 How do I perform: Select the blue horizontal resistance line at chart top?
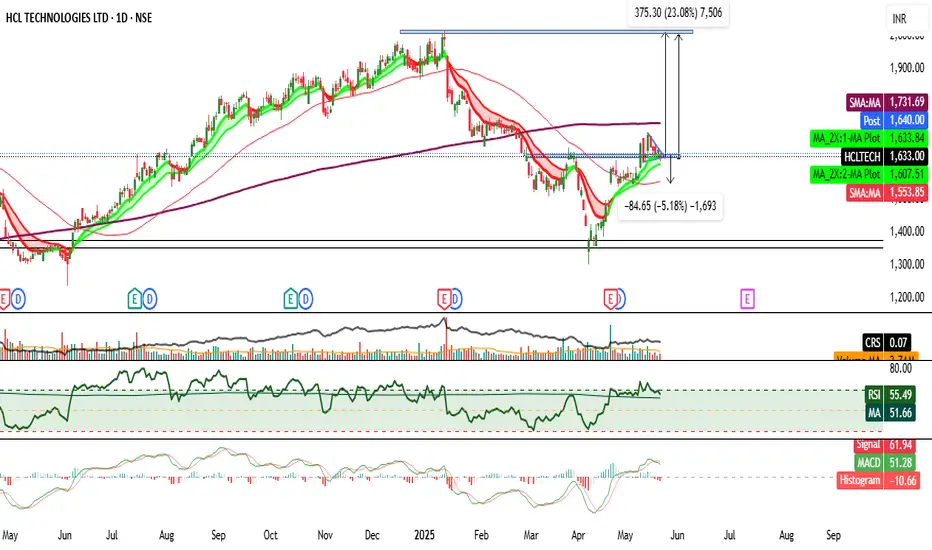coord(546,32)
